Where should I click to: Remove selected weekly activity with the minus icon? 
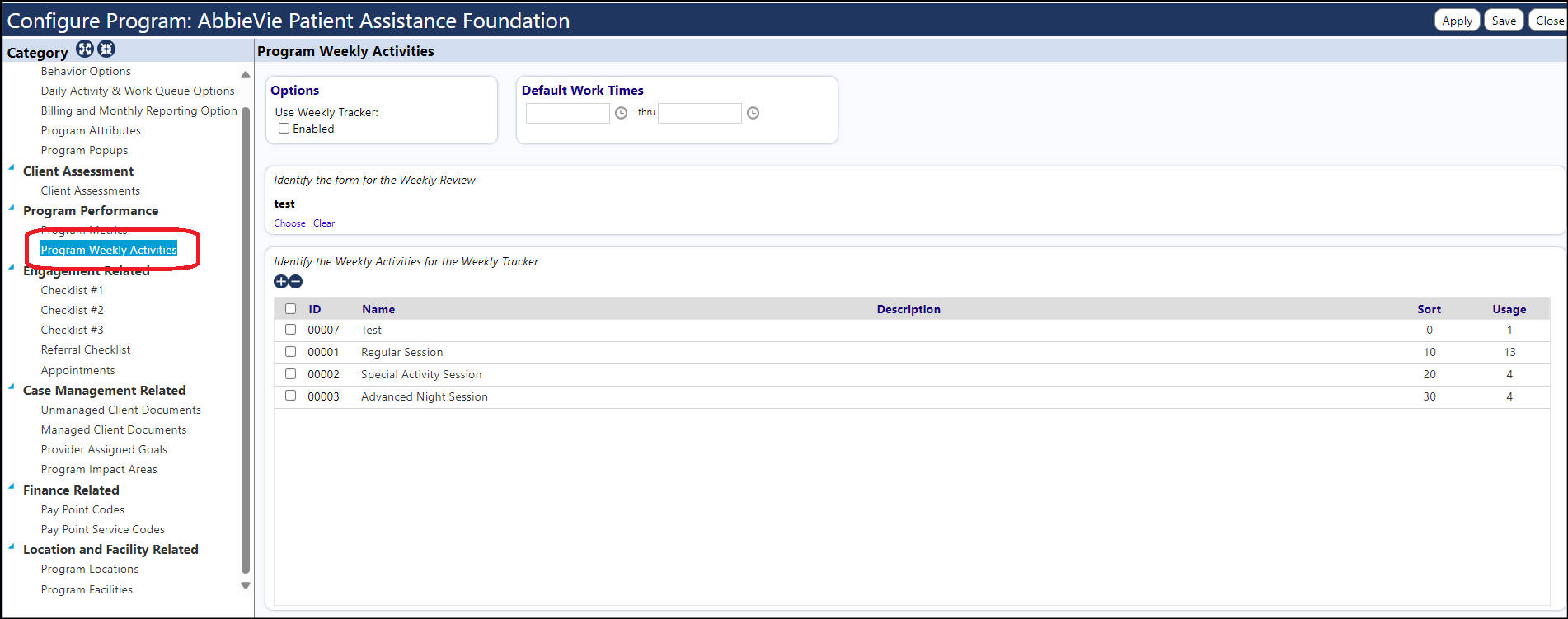tap(295, 282)
